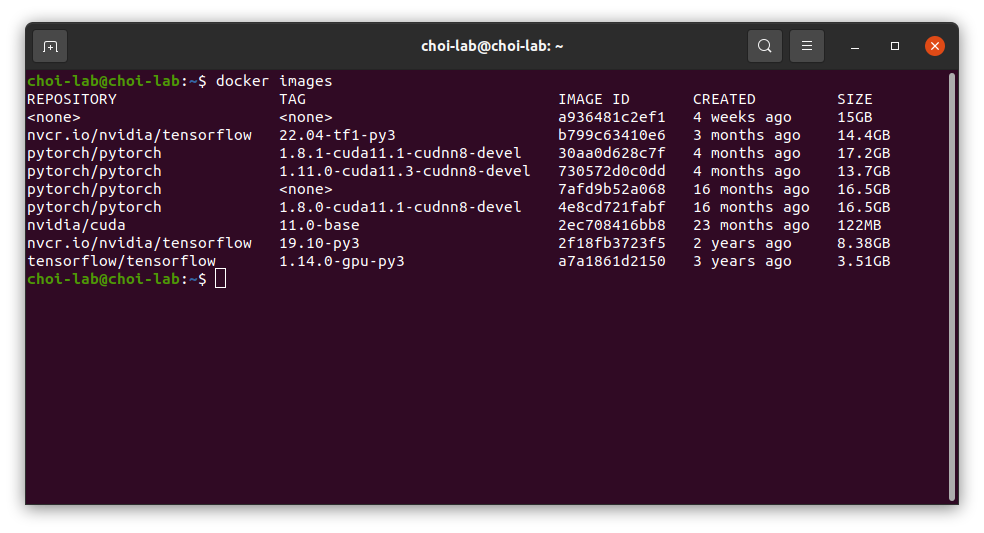Select image ID 2f18fb3723f5
The width and height of the screenshot is (984, 533).
[612, 243]
